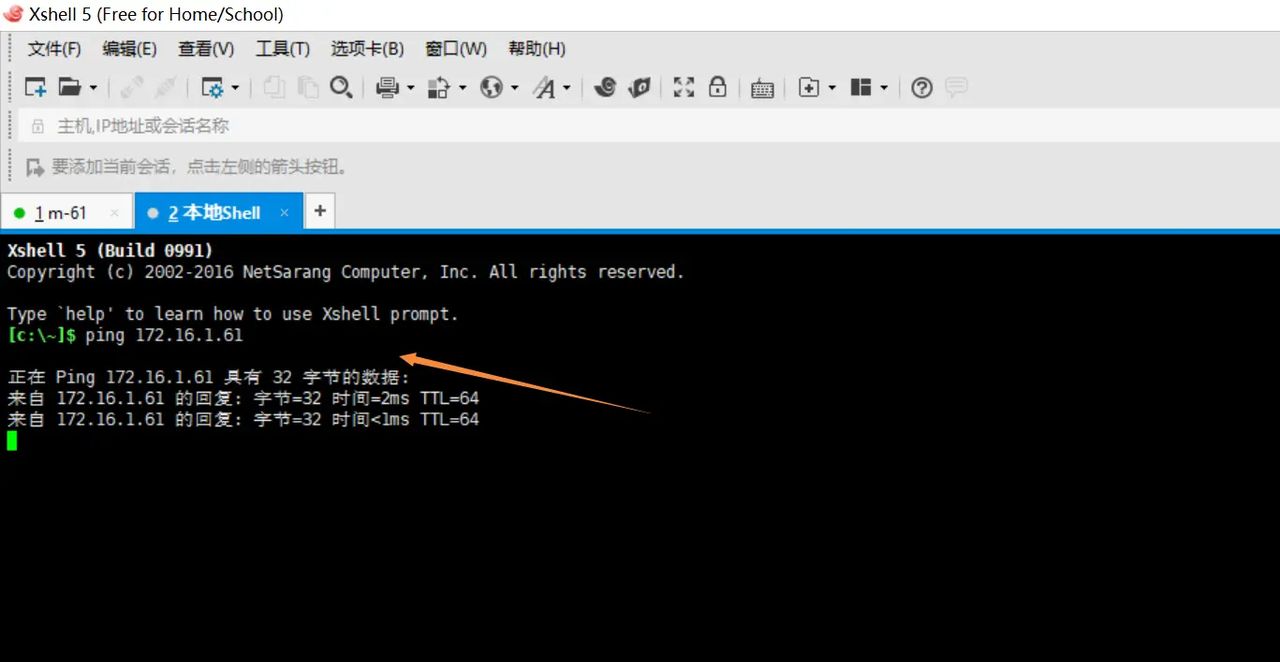Expand the font icon dropdown arrow

566,87
